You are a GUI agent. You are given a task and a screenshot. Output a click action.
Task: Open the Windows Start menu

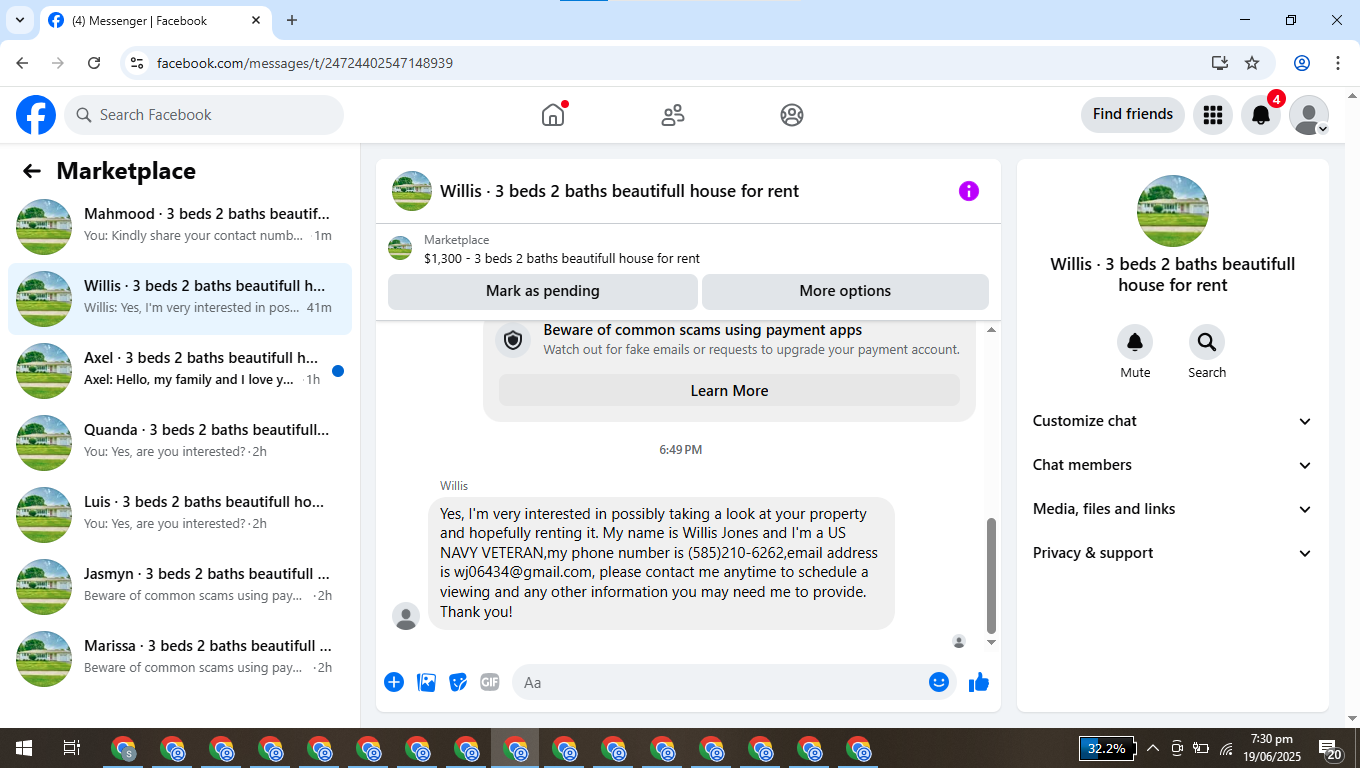[24, 748]
